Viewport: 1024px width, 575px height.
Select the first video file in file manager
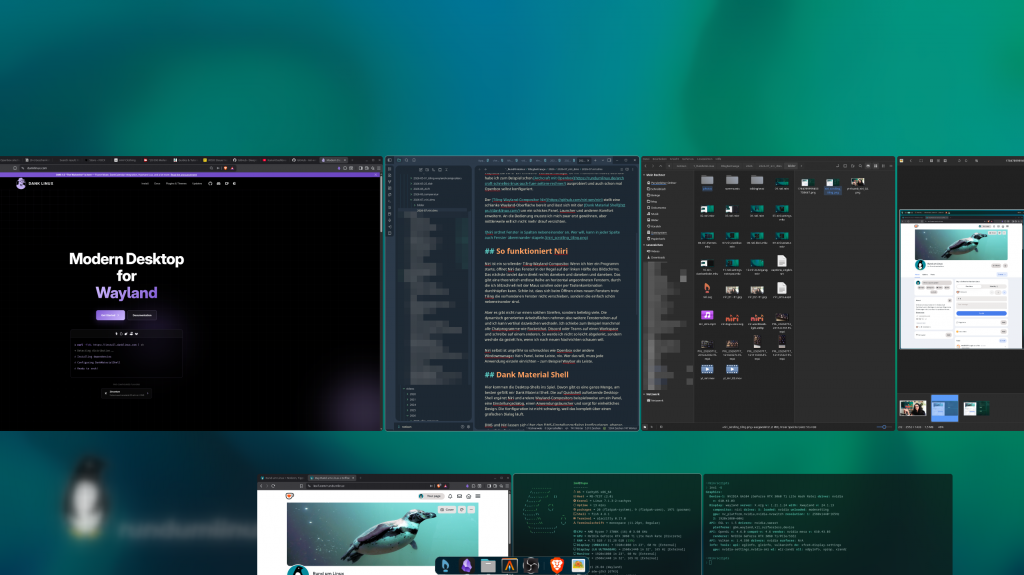click(x=707, y=369)
